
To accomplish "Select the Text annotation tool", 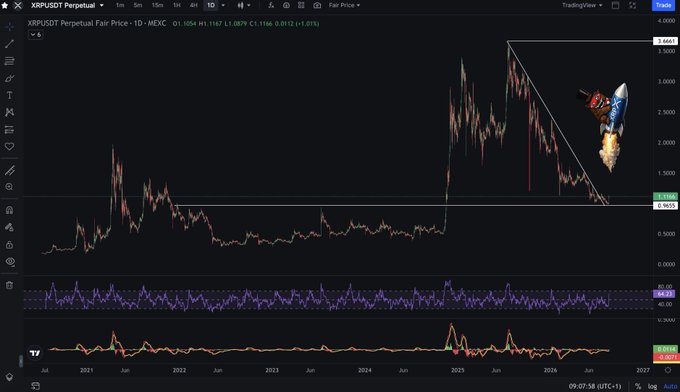I will coord(9,95).
